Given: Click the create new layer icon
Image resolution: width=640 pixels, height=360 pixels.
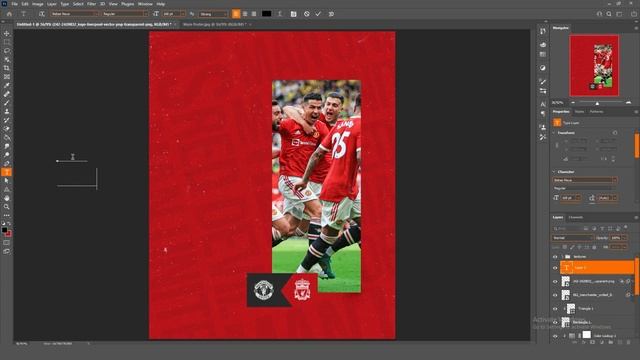Looking at the screenshot, I should pyautogui.click(x=620, y=342).
